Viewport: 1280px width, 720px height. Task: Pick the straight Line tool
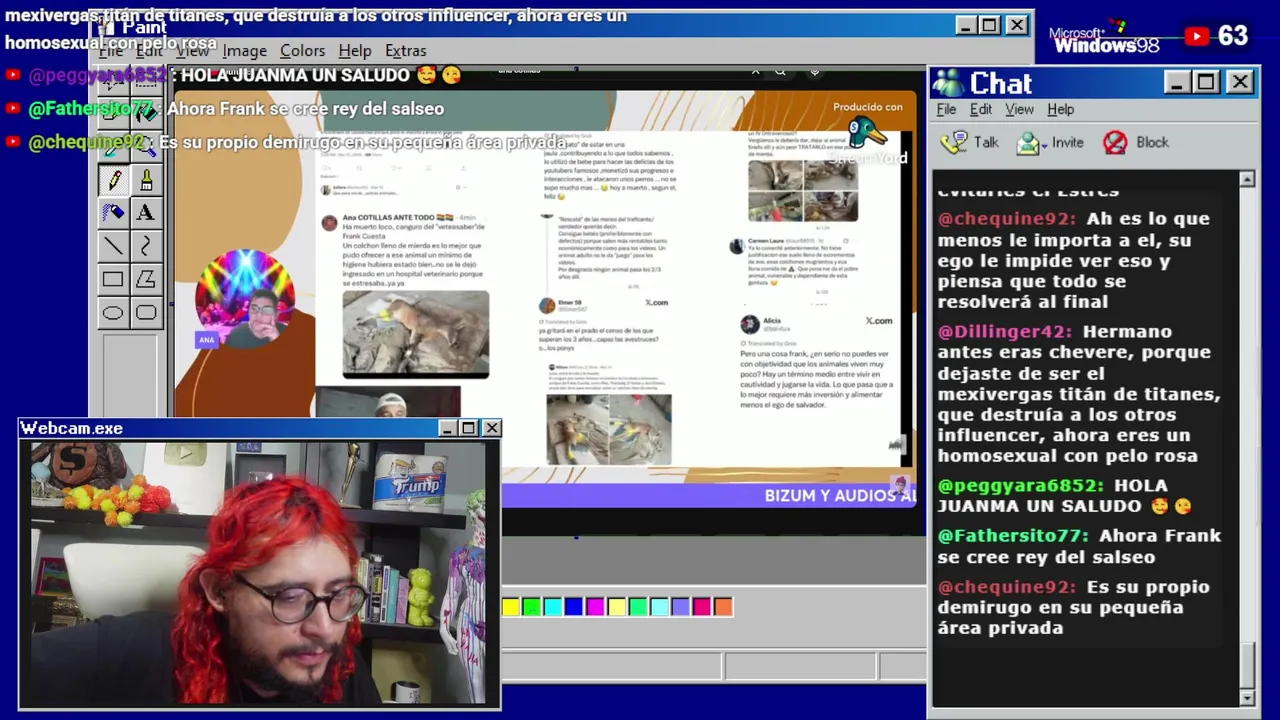[x=113, y=246]
